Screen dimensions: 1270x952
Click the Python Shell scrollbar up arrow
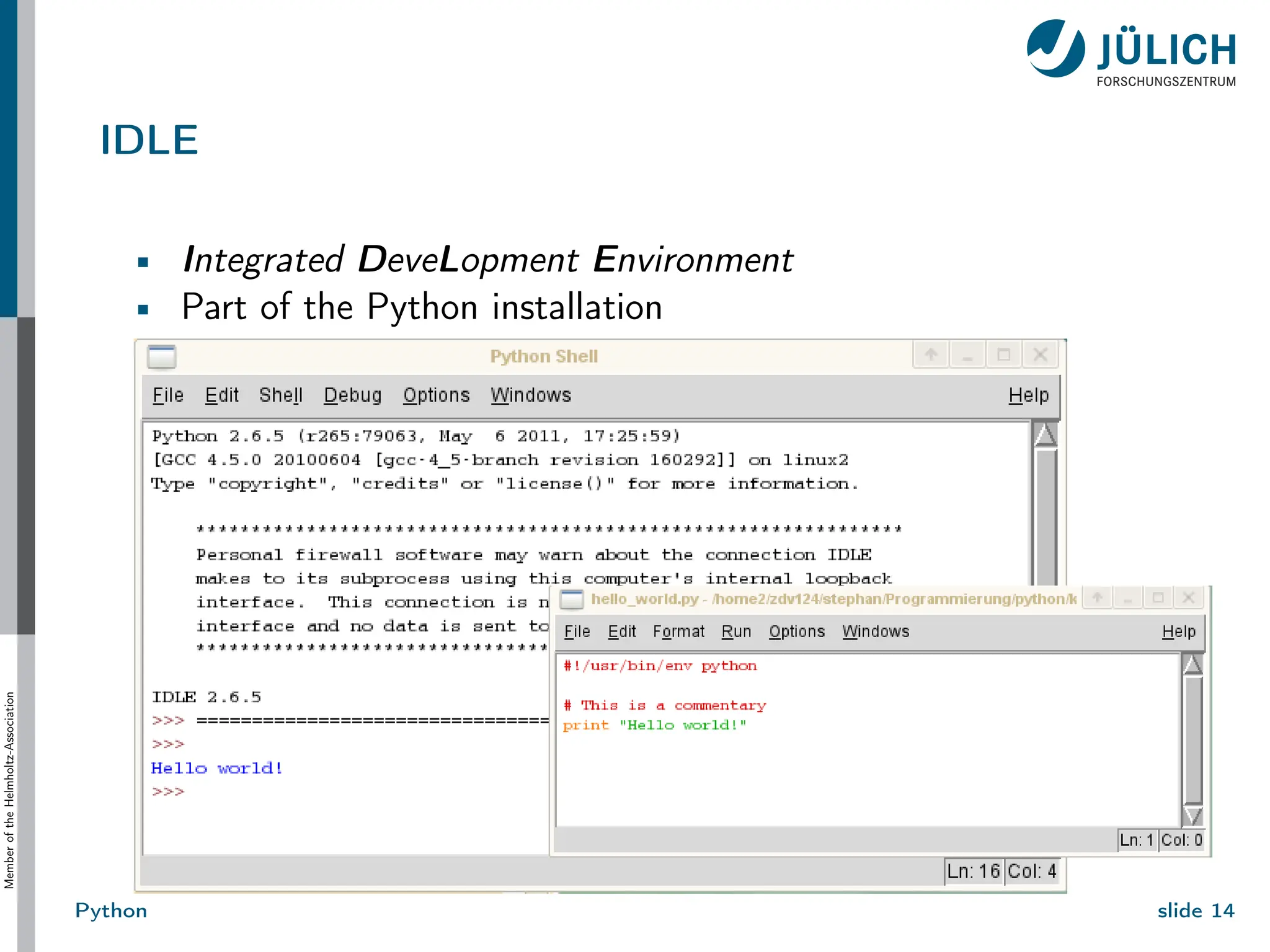[x=1046, y=434]
